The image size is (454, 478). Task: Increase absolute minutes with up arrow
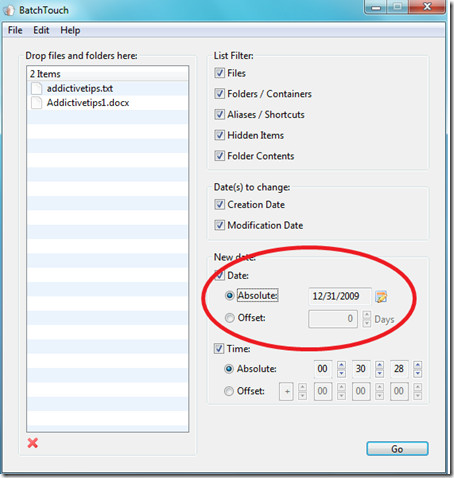(x=380, y=365)
